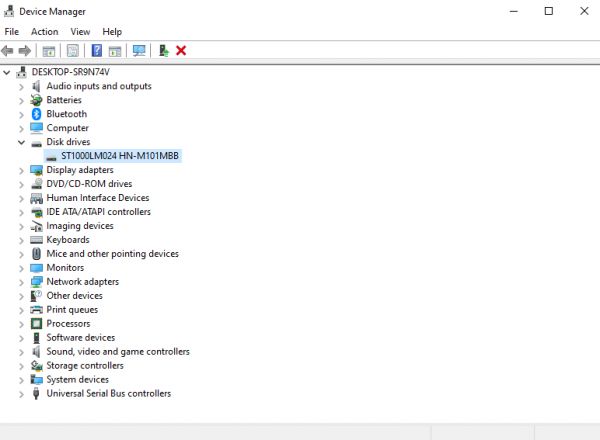Screen dimensions: 600x440
Task: Select the ST1000LM024 HN-M101MBB disk drive
Action: click(119, 156)
